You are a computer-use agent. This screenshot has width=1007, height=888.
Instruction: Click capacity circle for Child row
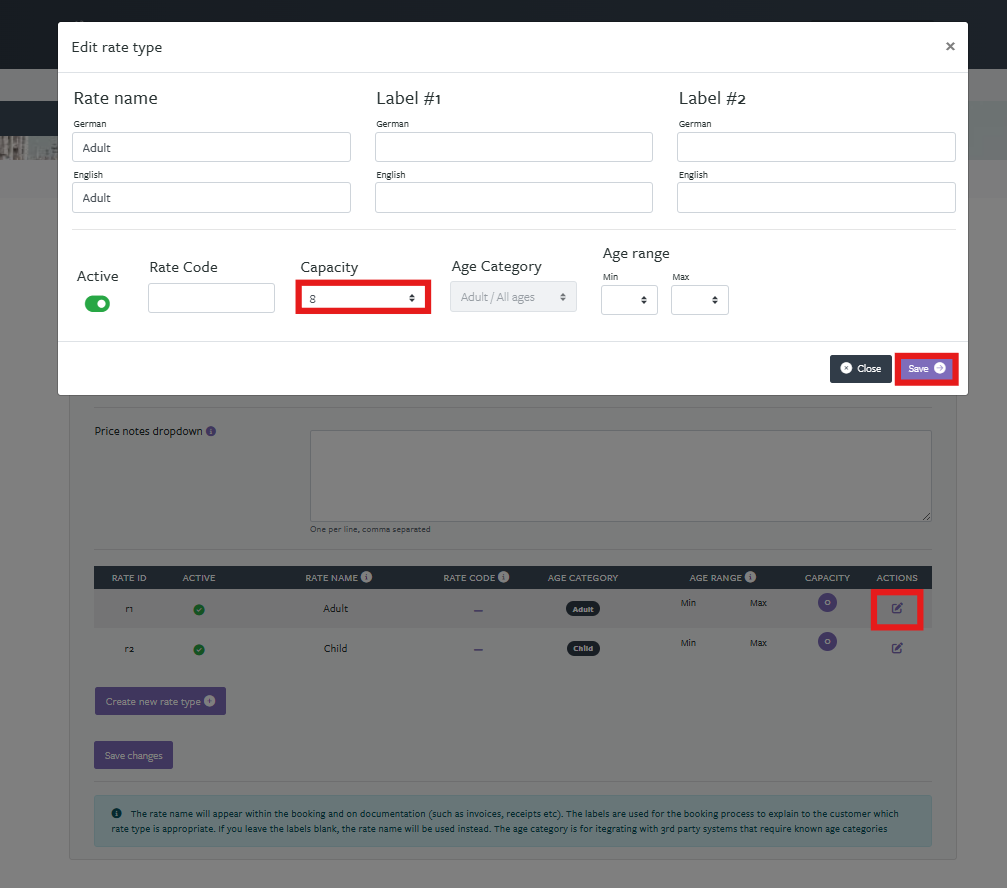coord(827,641)
